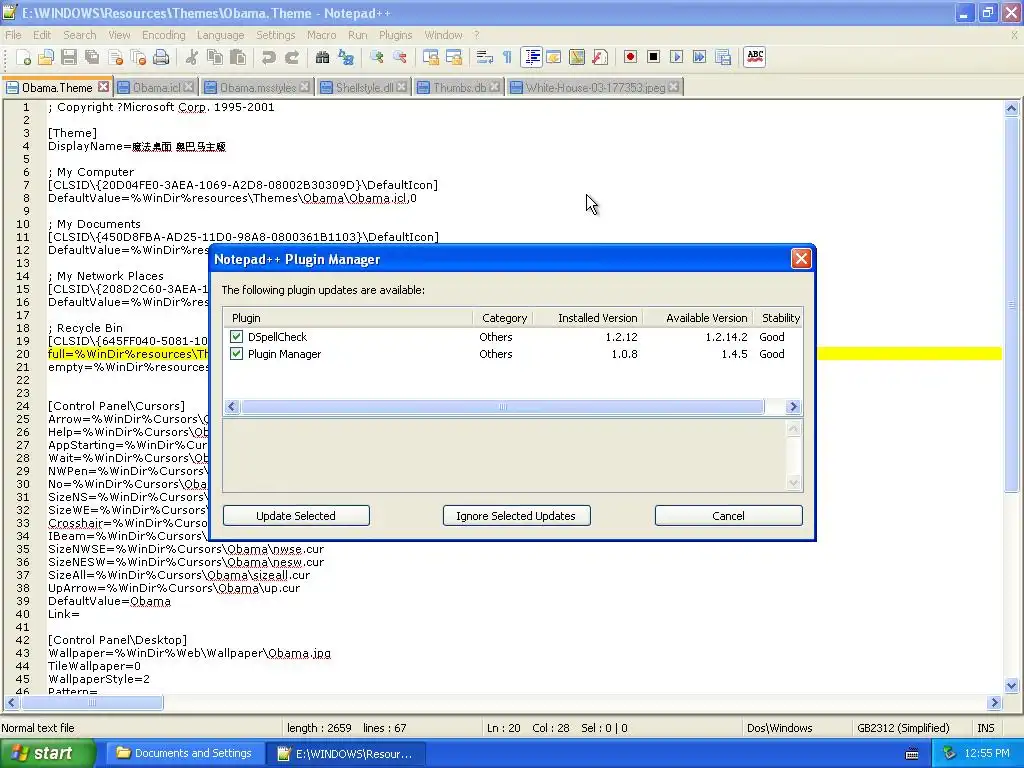This screenshot has height=768, width=1024.
Task: Click the New file toolbar icon
Action: (24, 57)
